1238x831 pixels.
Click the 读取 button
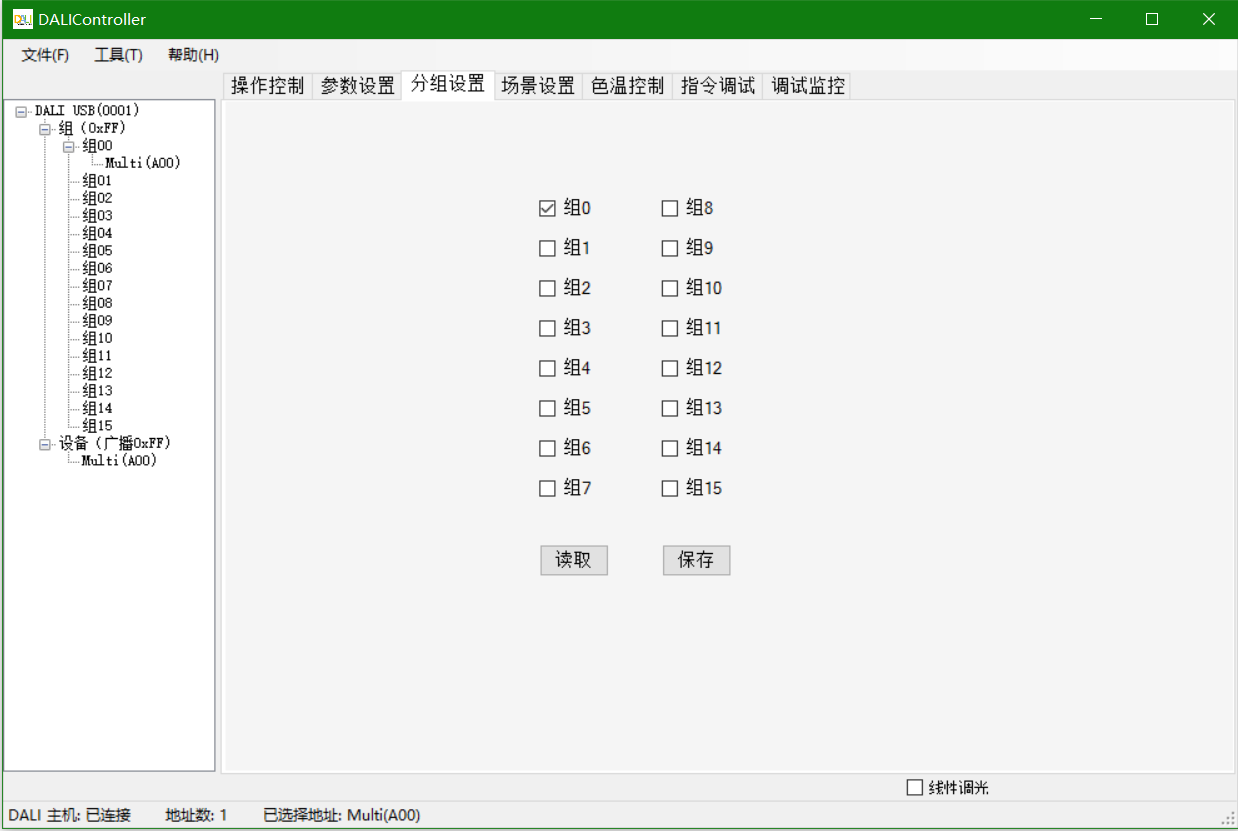pos(574,560)
